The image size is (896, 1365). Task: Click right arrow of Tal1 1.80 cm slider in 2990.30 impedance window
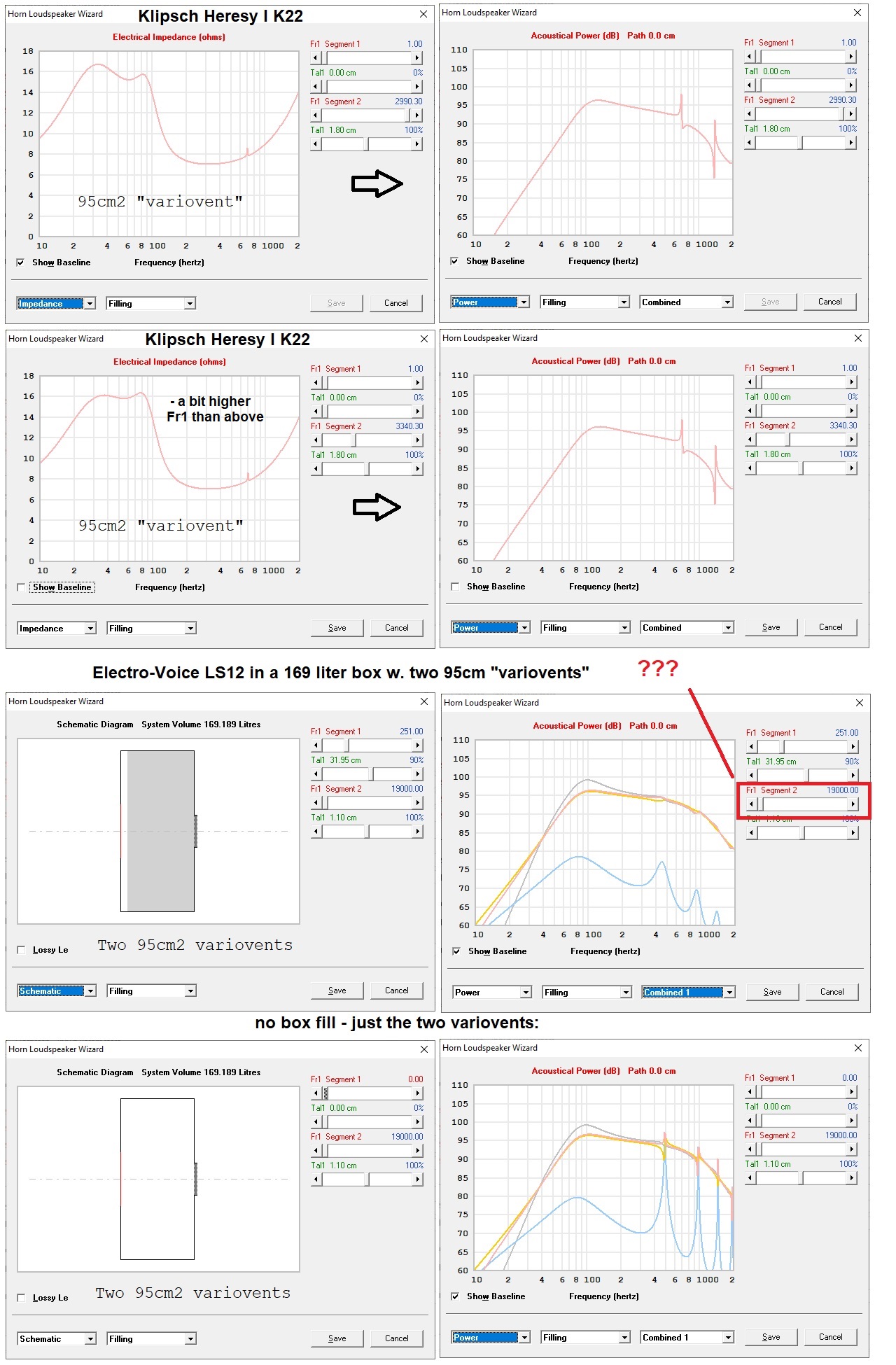coord(417,144)
